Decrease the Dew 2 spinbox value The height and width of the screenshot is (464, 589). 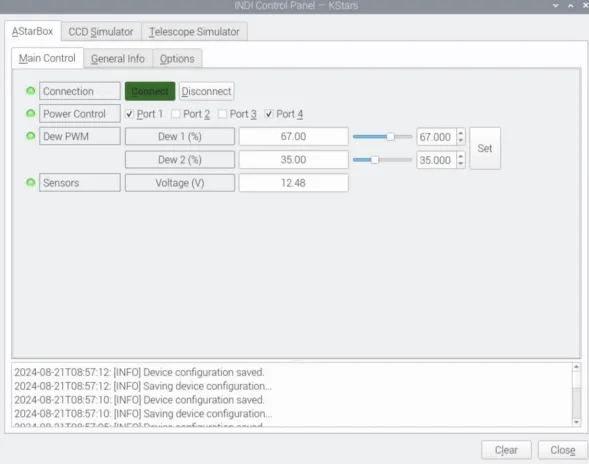click(461, 164)
